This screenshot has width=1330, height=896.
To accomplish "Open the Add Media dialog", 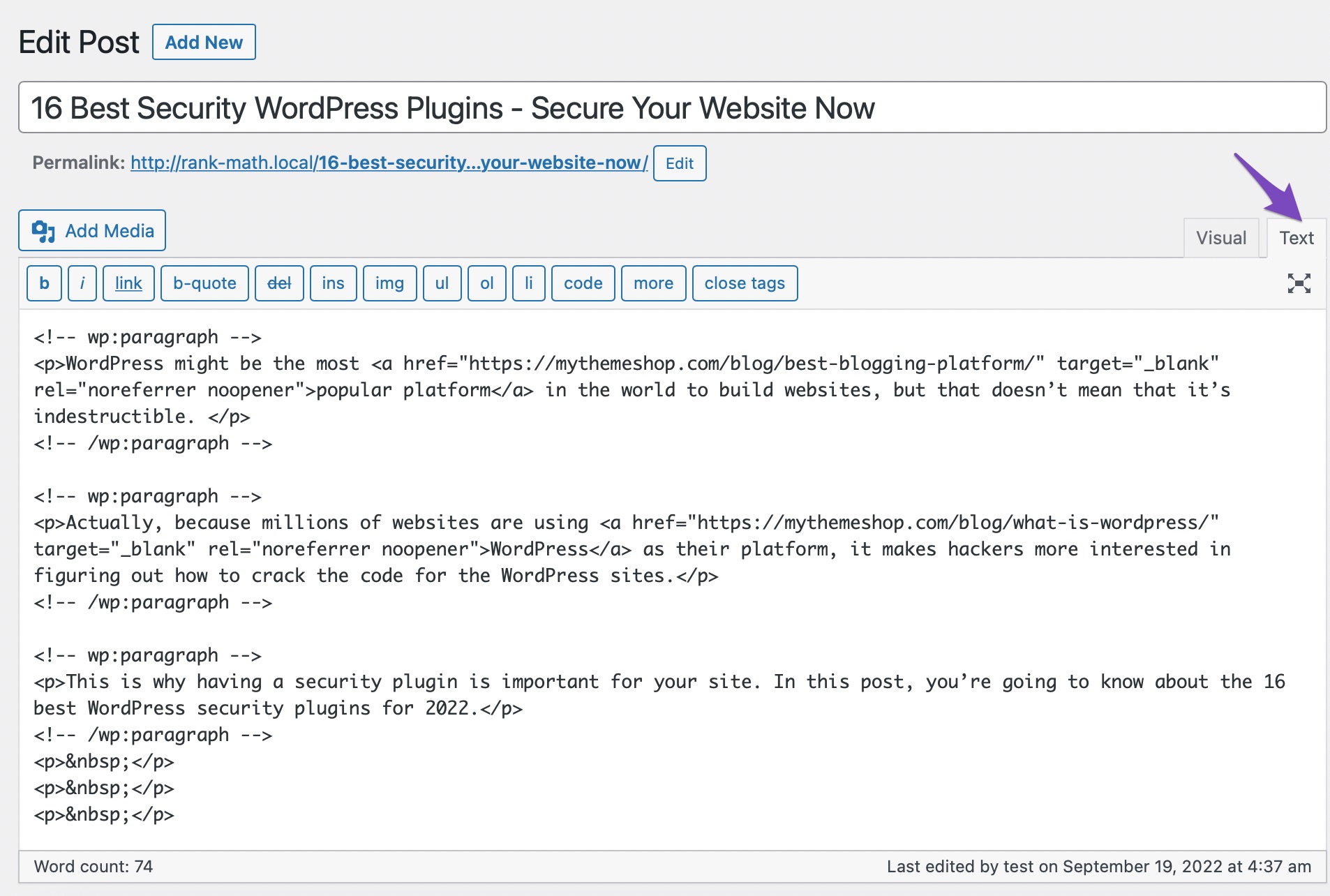I will [91, 230].
